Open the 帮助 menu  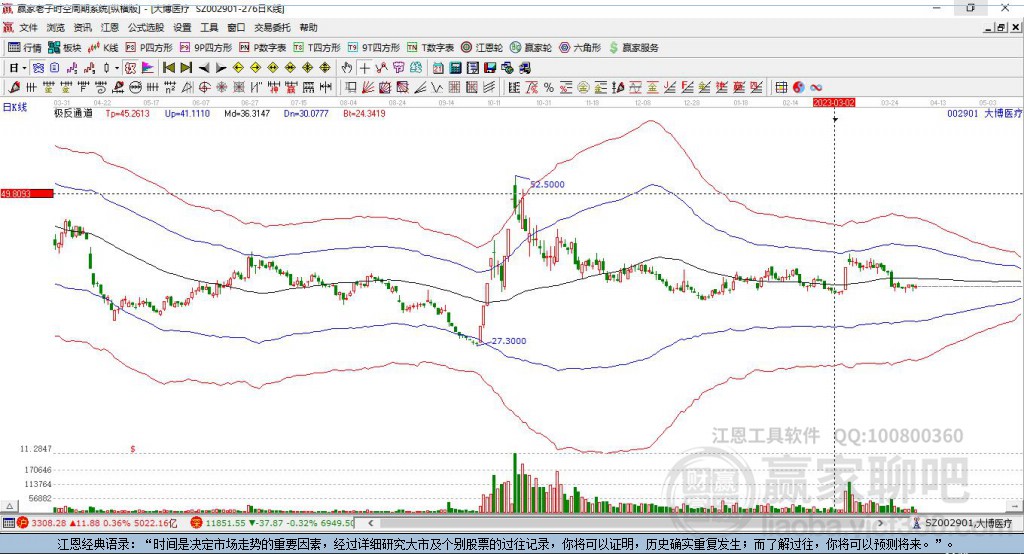tap(308, 27)
